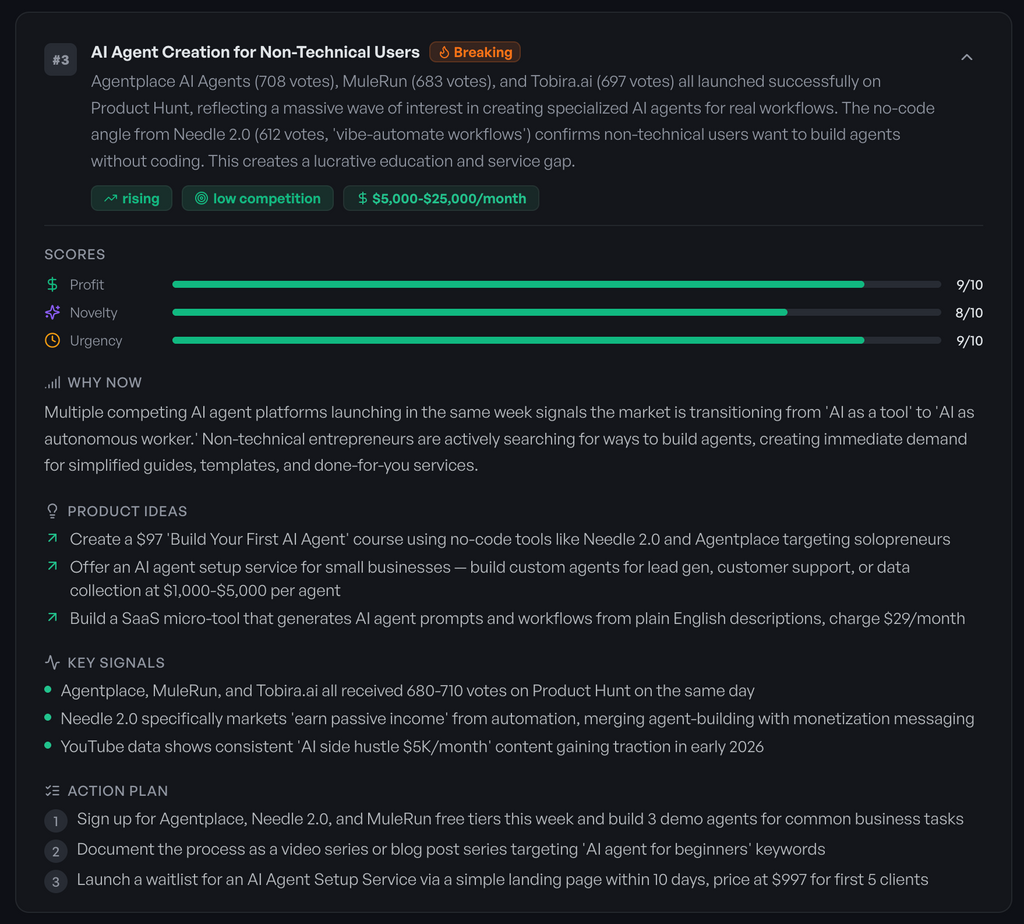The width and height of the screenshot is (1024, 924).
Task: Select the $5,000-$25,000/month tag
Action: pyautogui.click(x=441, y=199)
